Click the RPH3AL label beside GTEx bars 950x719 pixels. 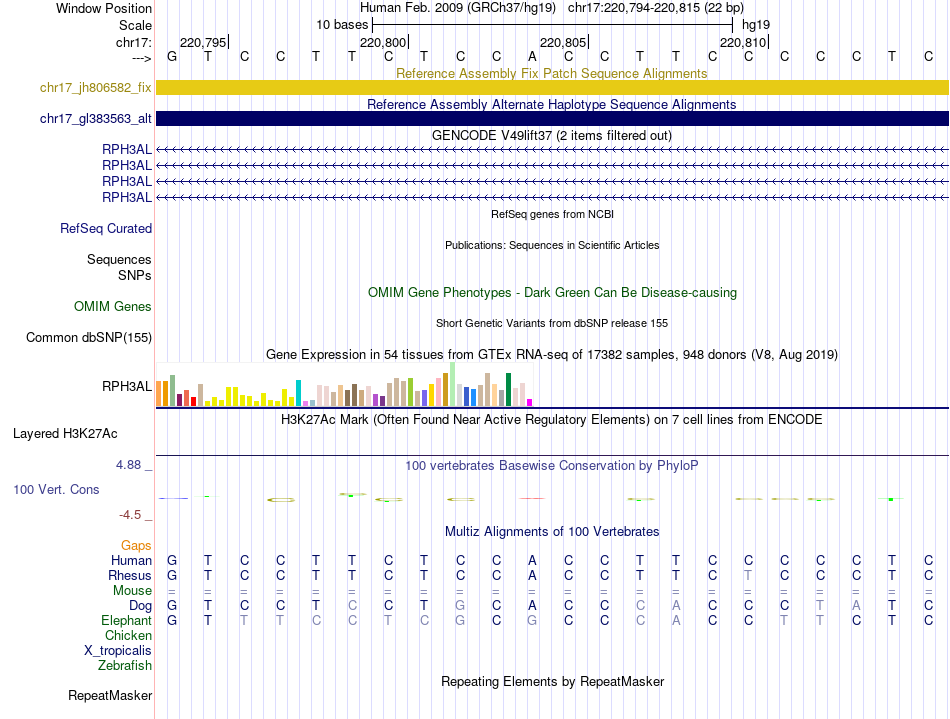tap(127, 386)
